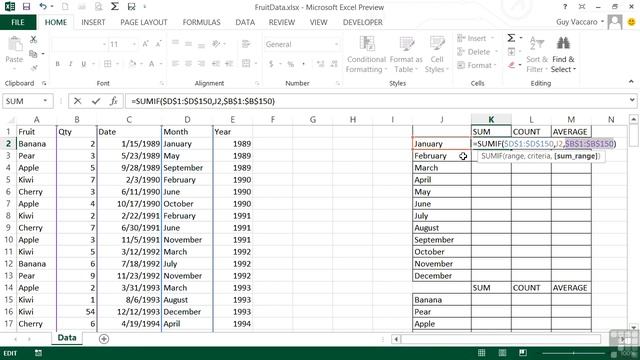Image resolution: width=640 pixels, height=360 pixels.
Task: Open the Name Box dropdown showing SUM
Action: (45, 101)
